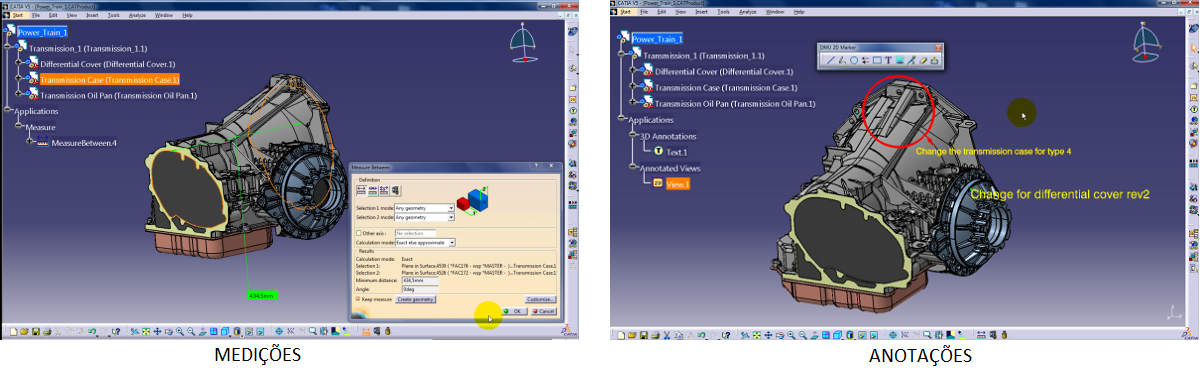Open the Calculation mode dropdown

pos(425,242)
